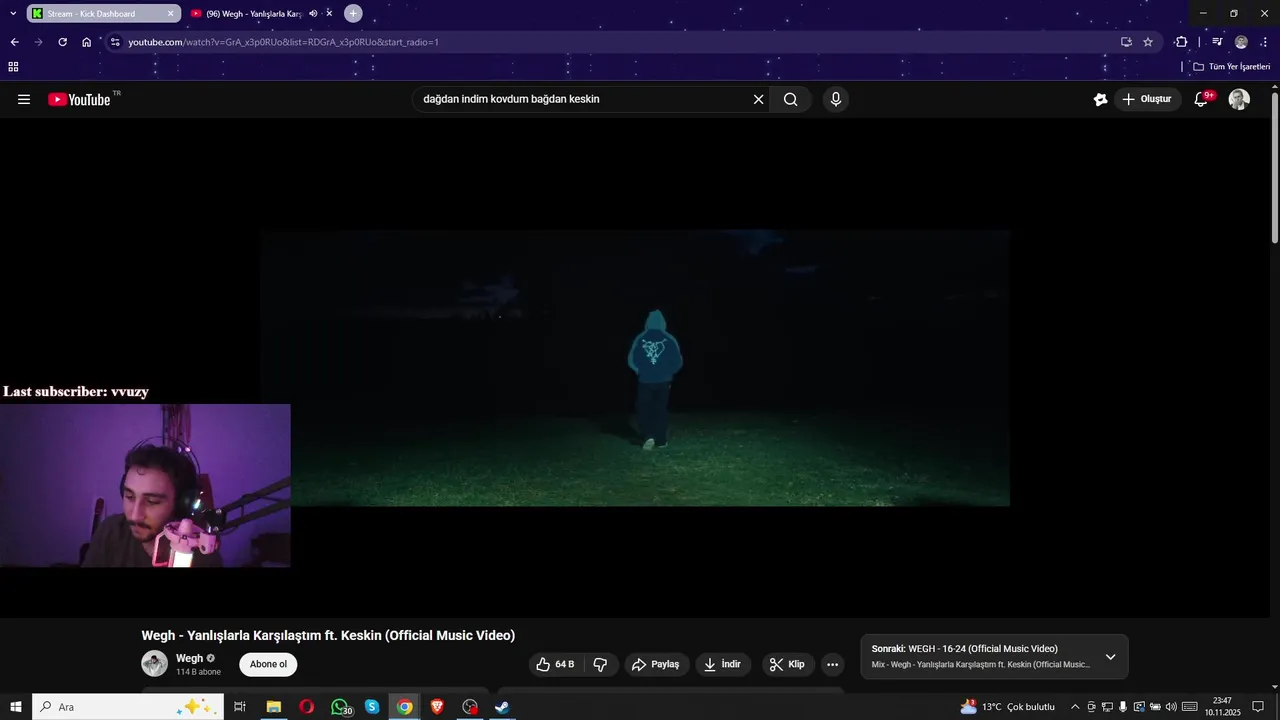
Task: Click the page vertical scrollbar
Action: pos(1274,167)
